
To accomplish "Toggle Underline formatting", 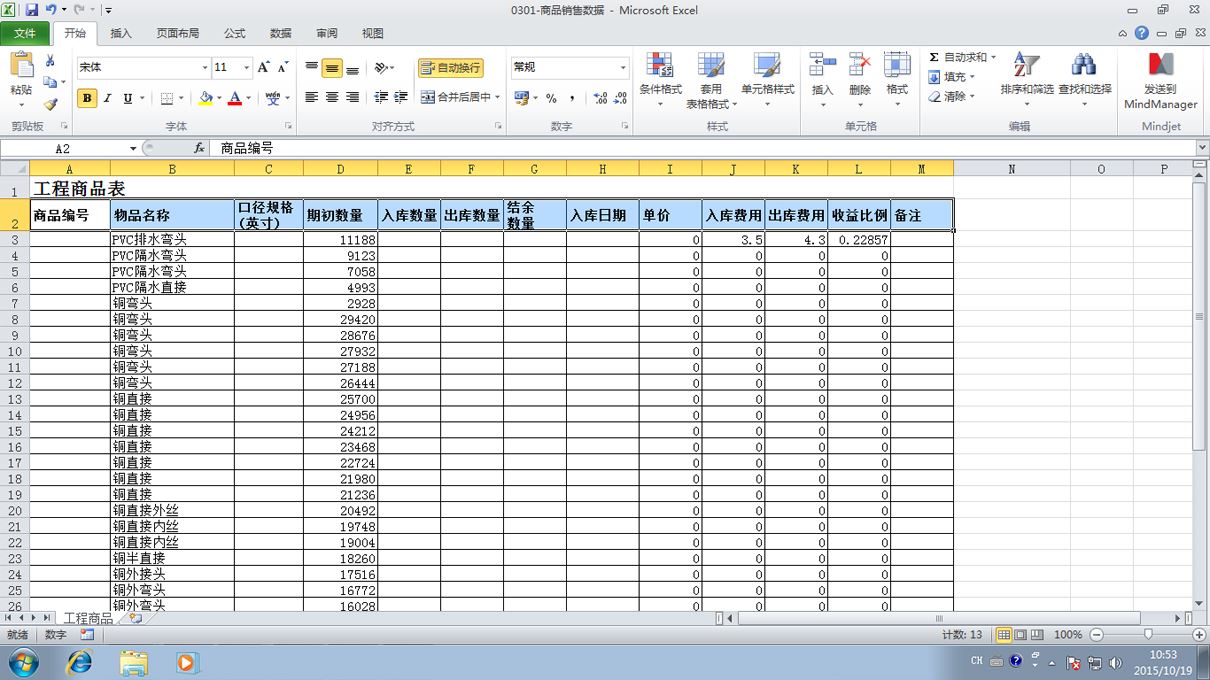I will point(128,98).
